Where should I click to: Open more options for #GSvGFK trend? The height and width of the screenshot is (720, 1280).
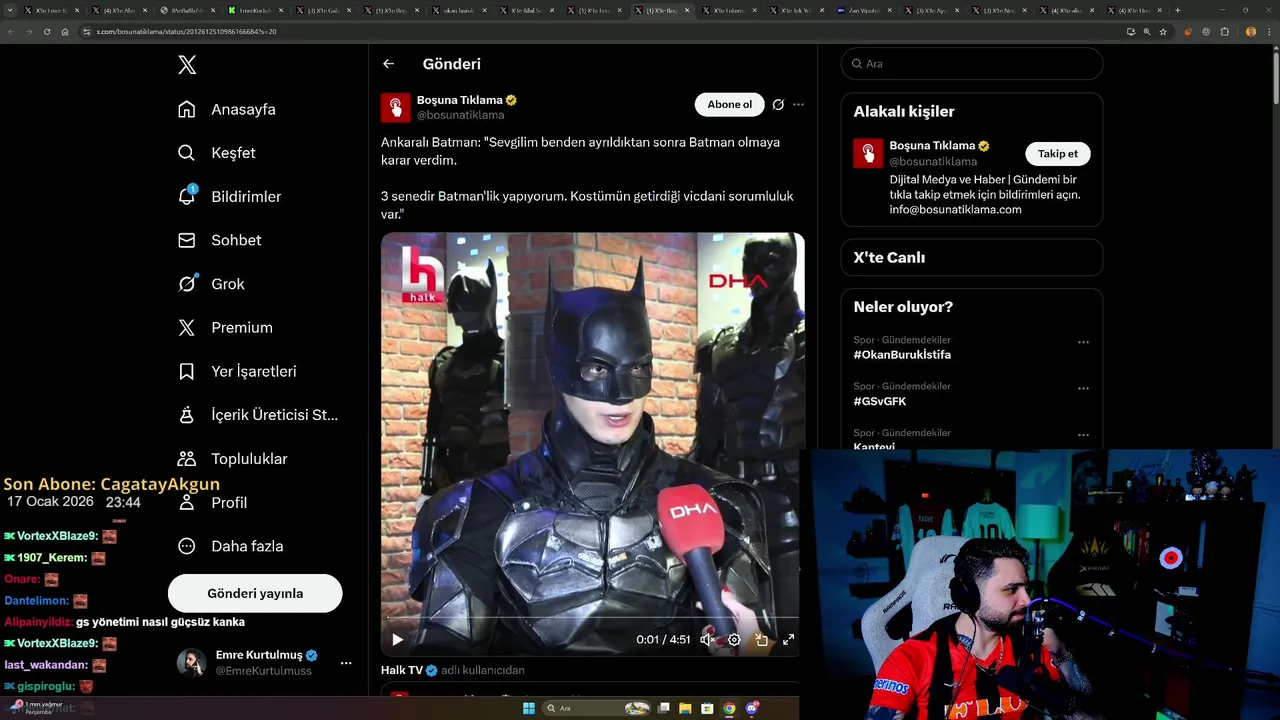[1083, 389]
